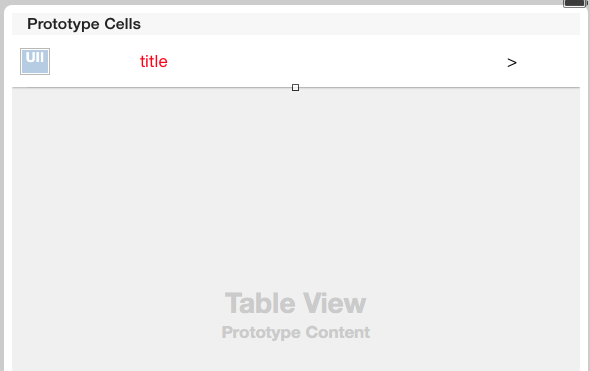Select cell empty space between title and chevron
590x371 pixels.
[337, 61]
